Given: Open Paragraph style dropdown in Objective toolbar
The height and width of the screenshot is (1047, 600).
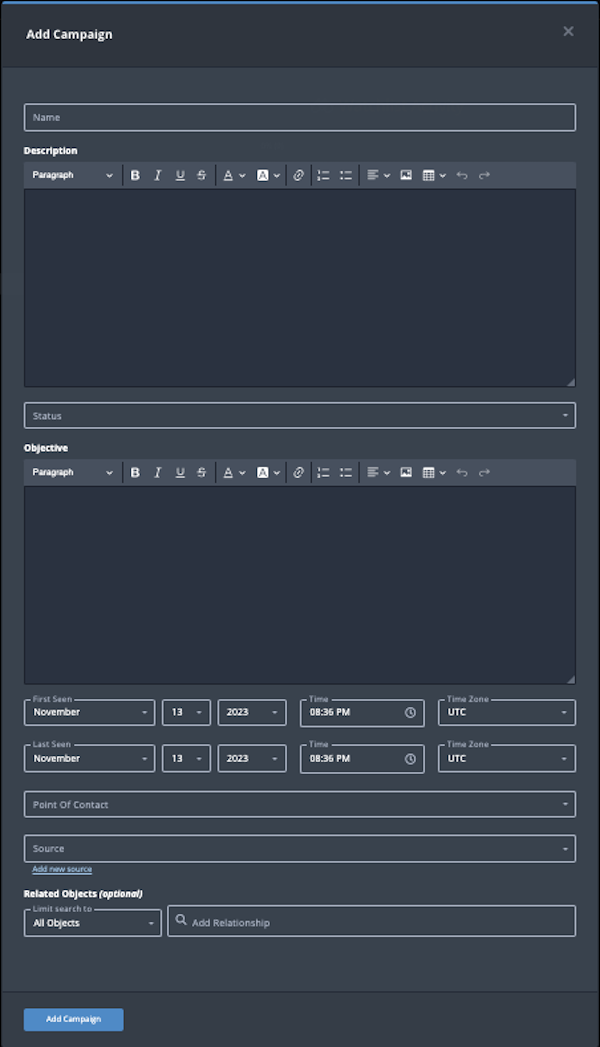Looking at the screenshot, I should pyautogui.click(x=72, y=472).
